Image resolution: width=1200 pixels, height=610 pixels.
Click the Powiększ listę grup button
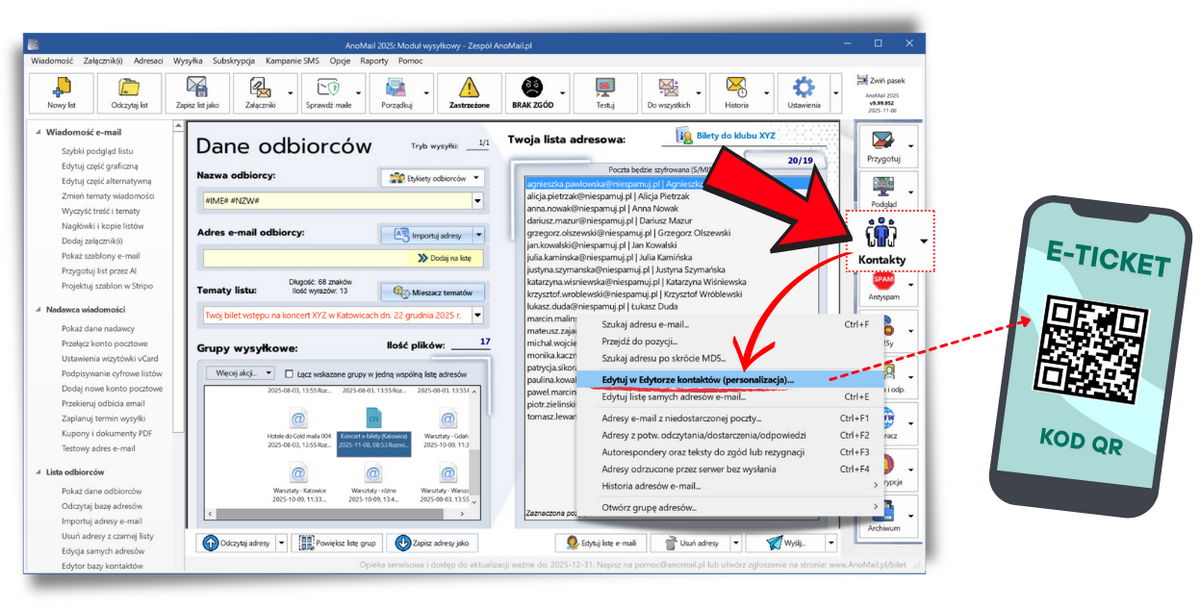(337, 543)
